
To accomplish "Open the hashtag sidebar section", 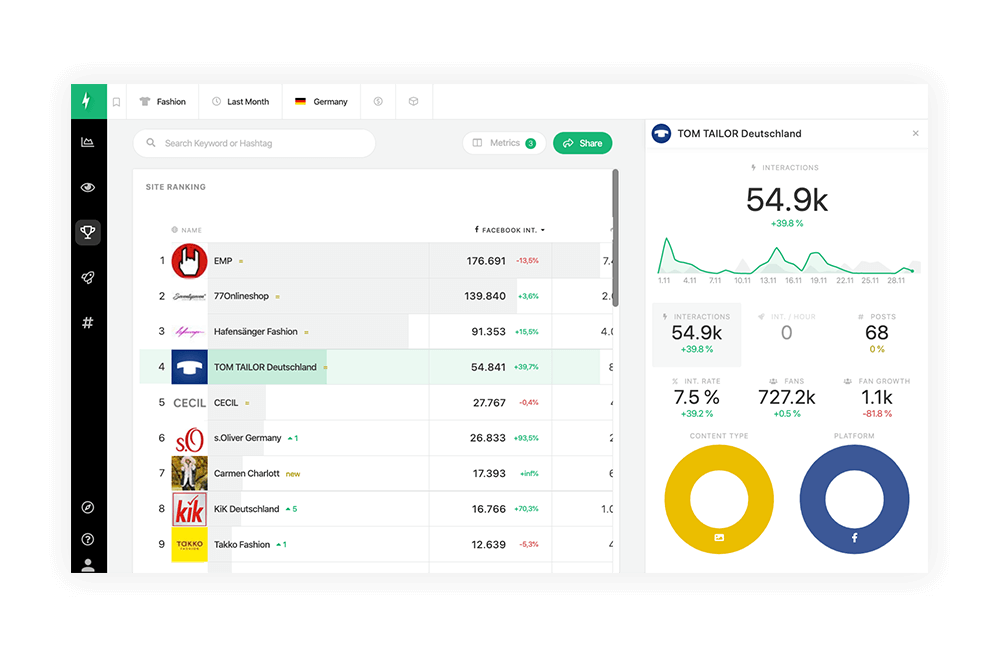I will [x=88, y=323].
